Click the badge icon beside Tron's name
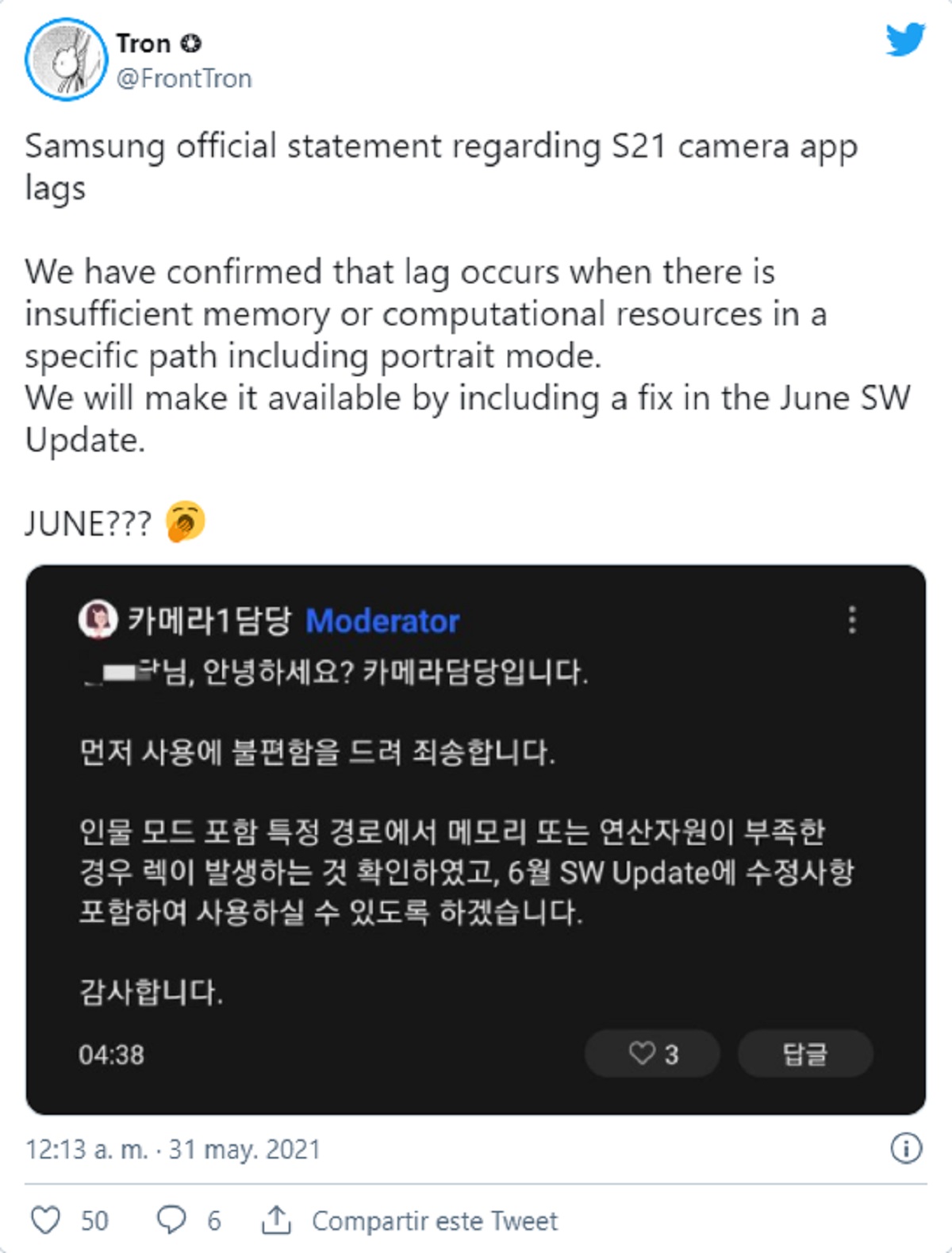 tap(191, 43)
